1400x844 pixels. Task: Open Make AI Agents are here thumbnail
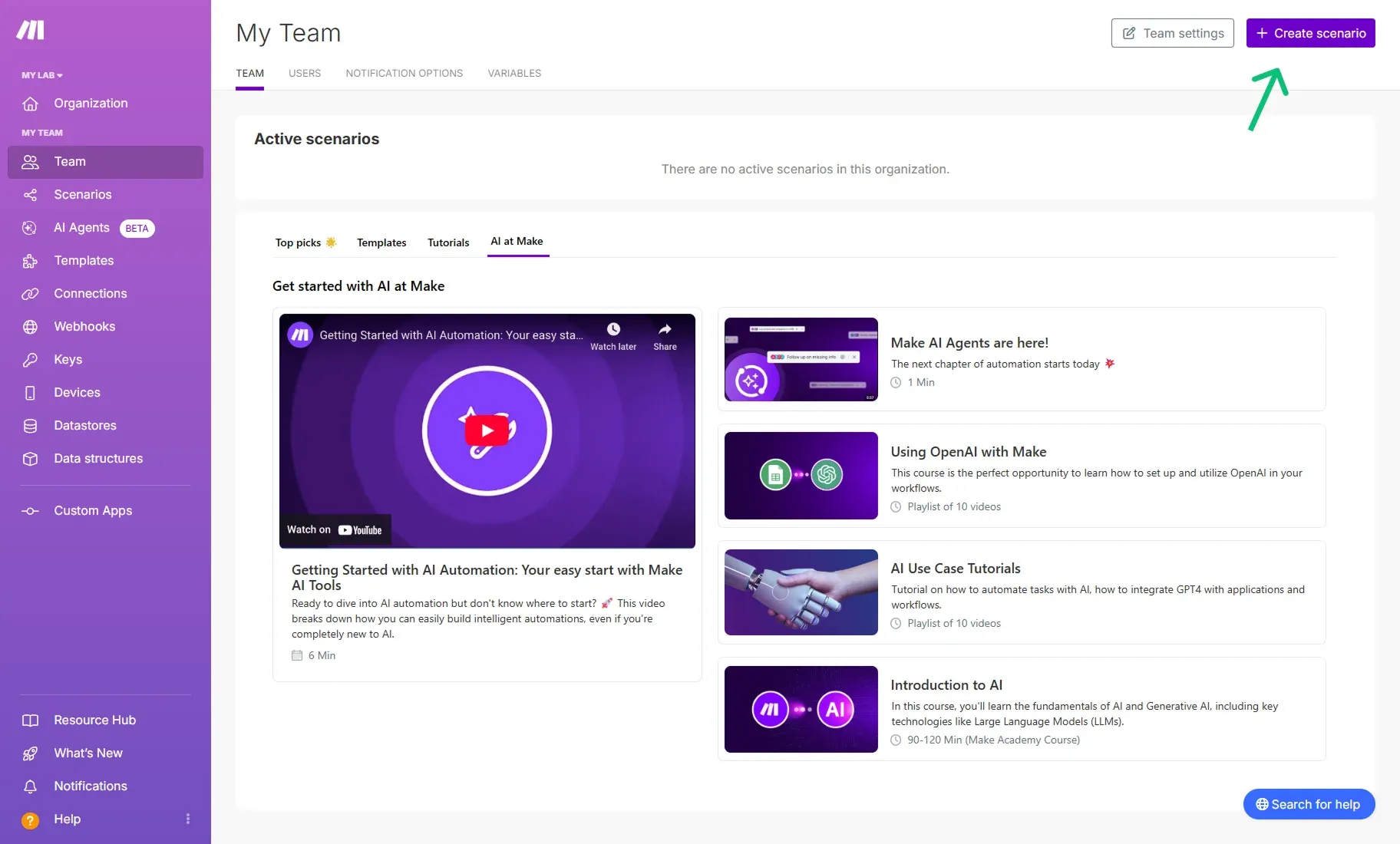tap(801, 359)
